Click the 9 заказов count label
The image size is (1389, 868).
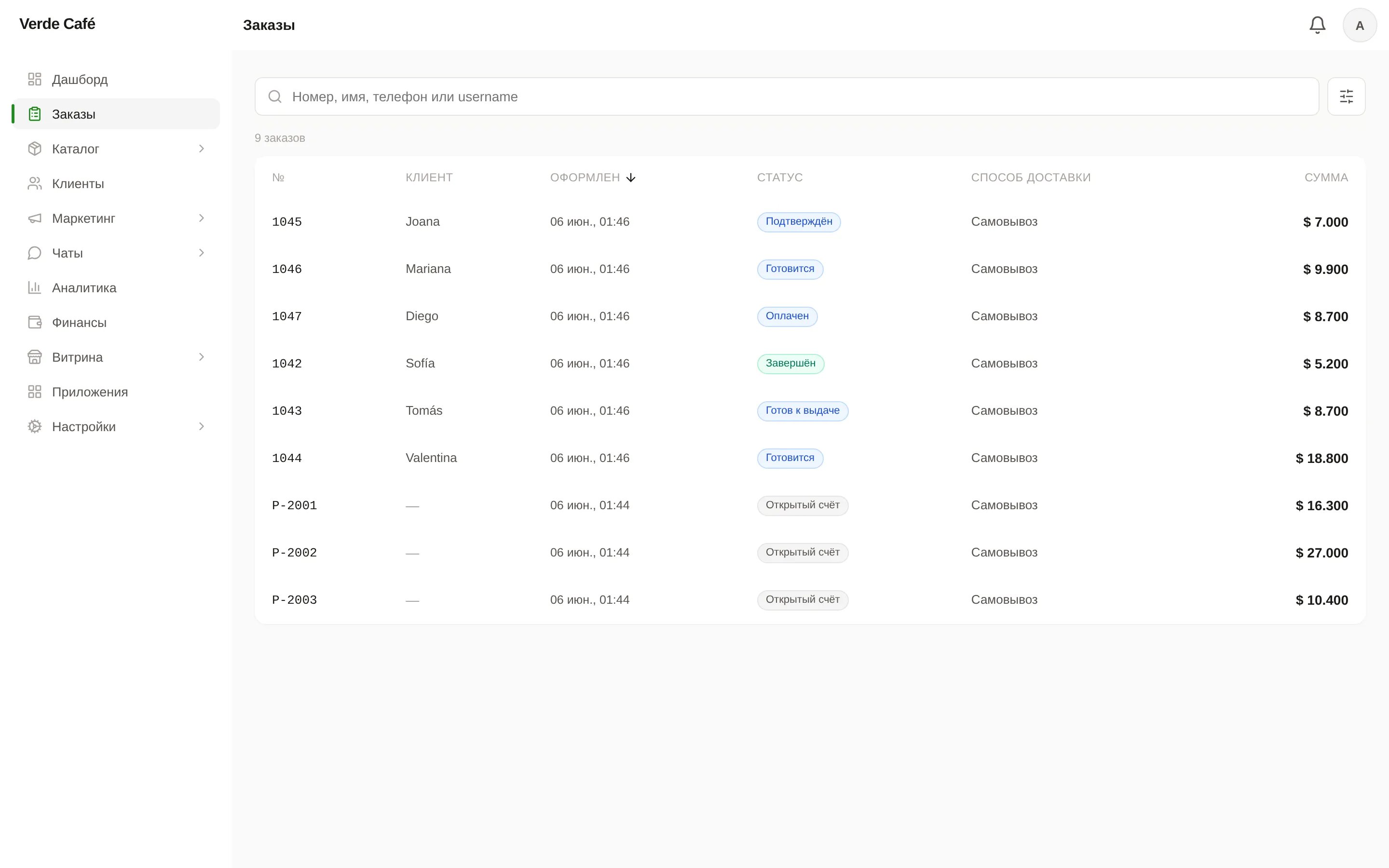pyautogui.click(x=280, y=138)
